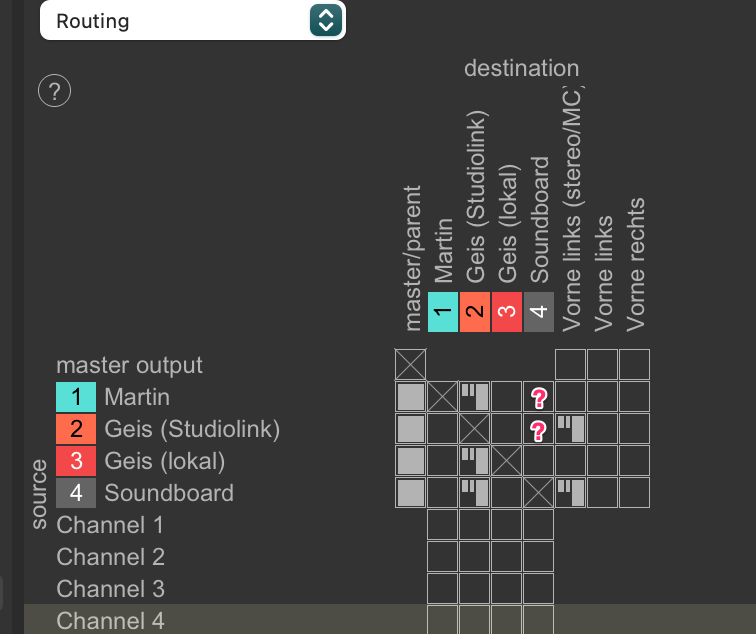Toggle Geis (lokal) master/parent send
The image size is (756, 634).
[411, 461]
